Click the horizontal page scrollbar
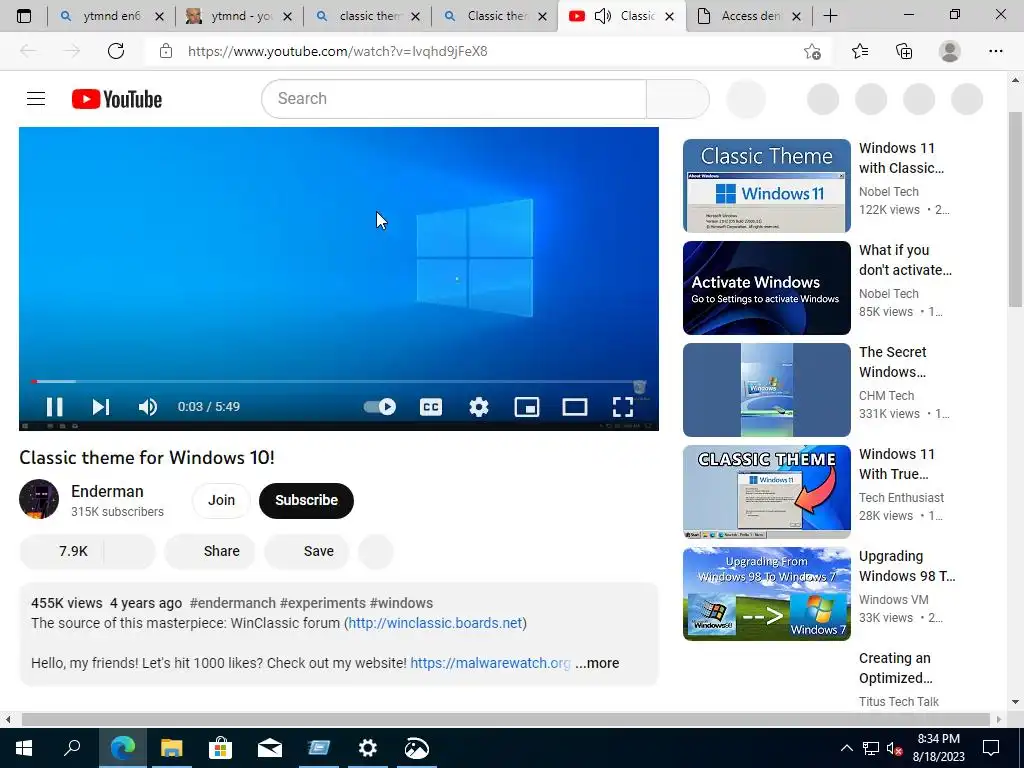The image size is (1024, 768). [x=506, y=719]
